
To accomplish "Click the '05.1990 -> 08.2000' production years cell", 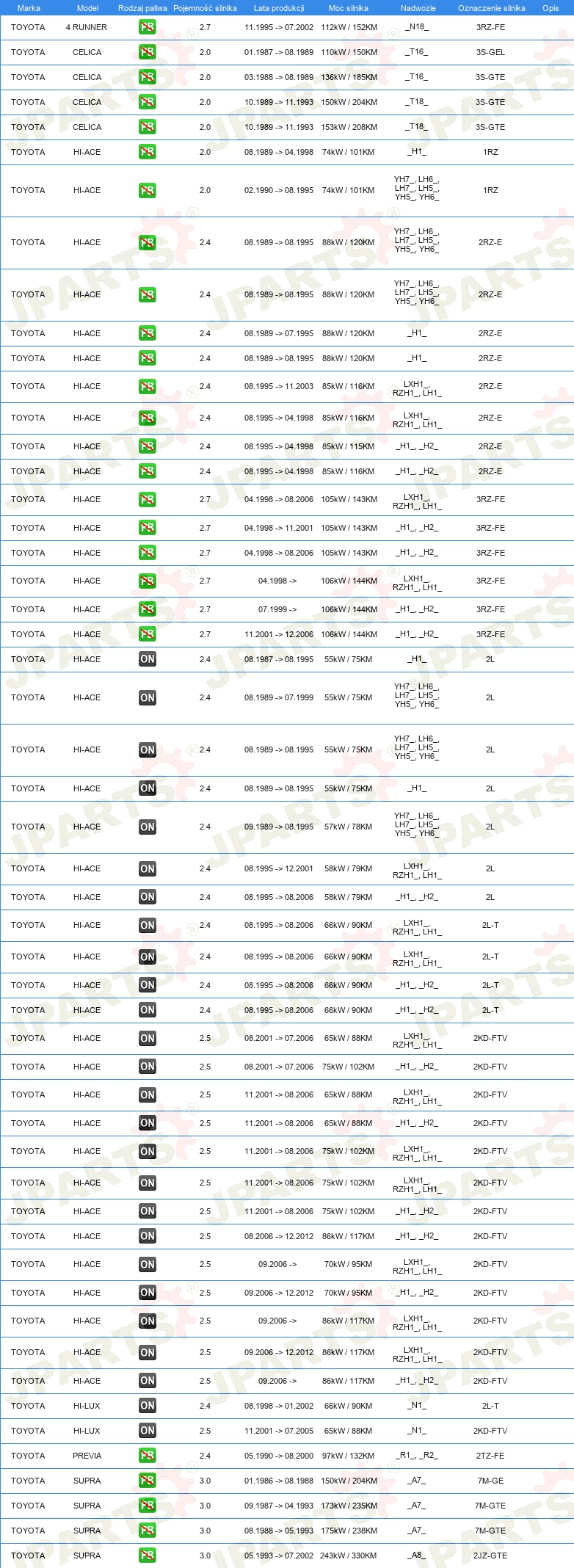I will tap(279, 1456).
